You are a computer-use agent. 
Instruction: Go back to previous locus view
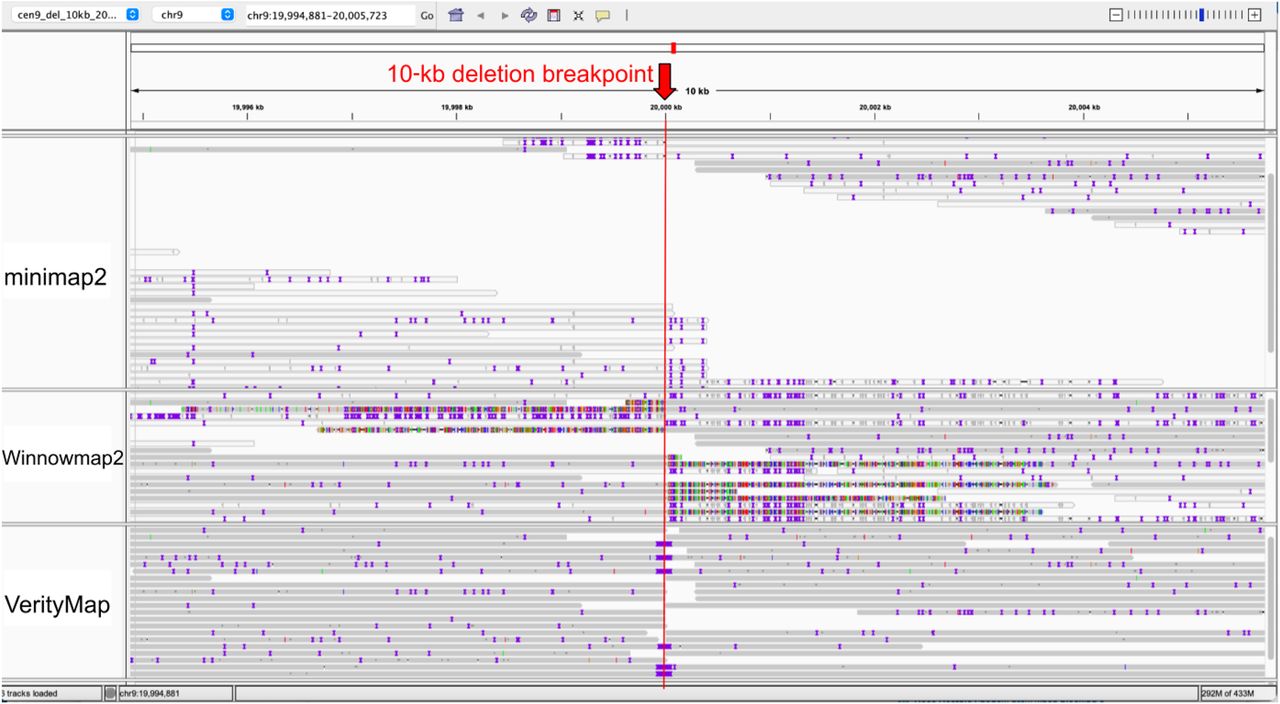pyautogui.click(x=482, y=16)
